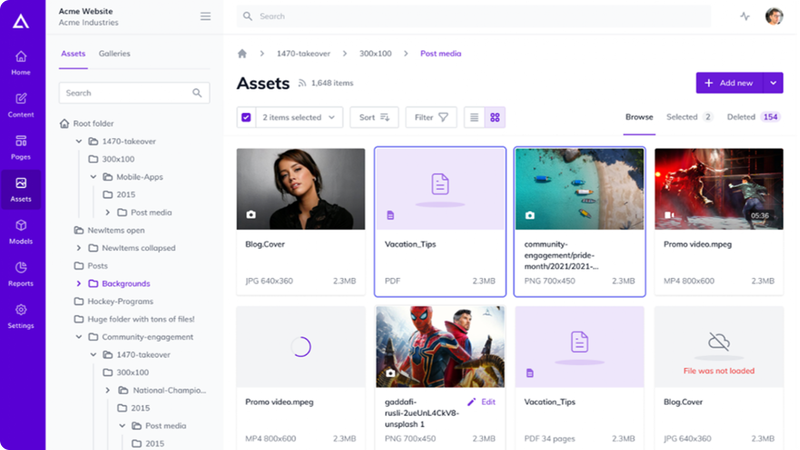The image size is (800, 450).
Task: Click Edit on the gaddafi-rusli asset
Action: point(481,402)
